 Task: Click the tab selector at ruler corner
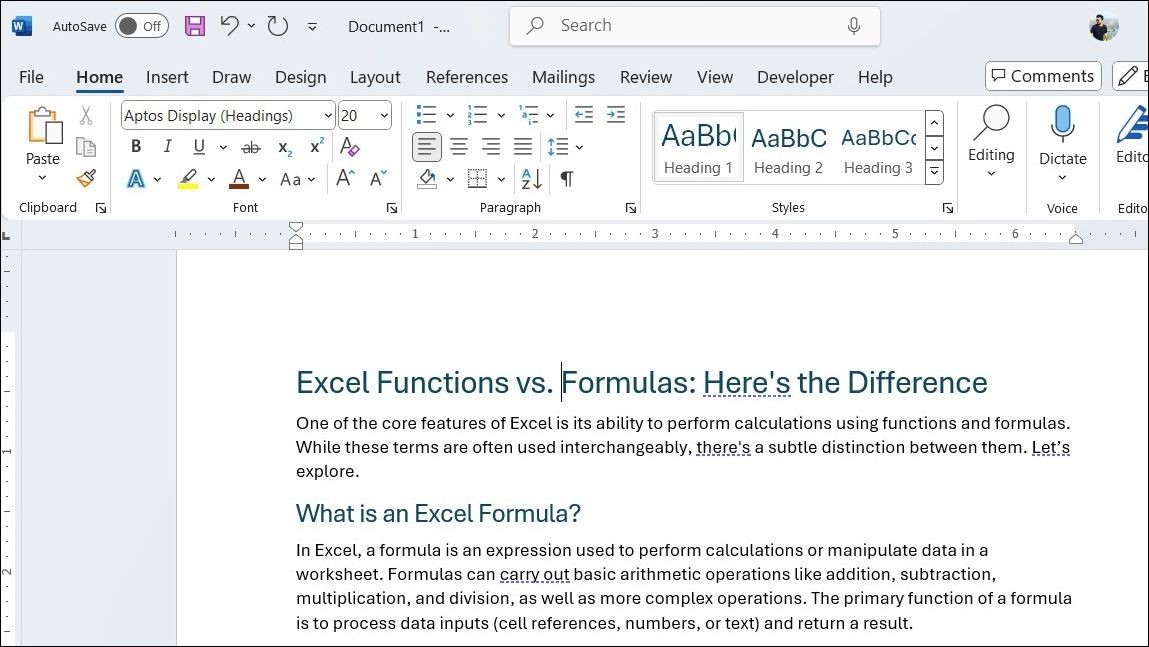(x=7, y=235)
